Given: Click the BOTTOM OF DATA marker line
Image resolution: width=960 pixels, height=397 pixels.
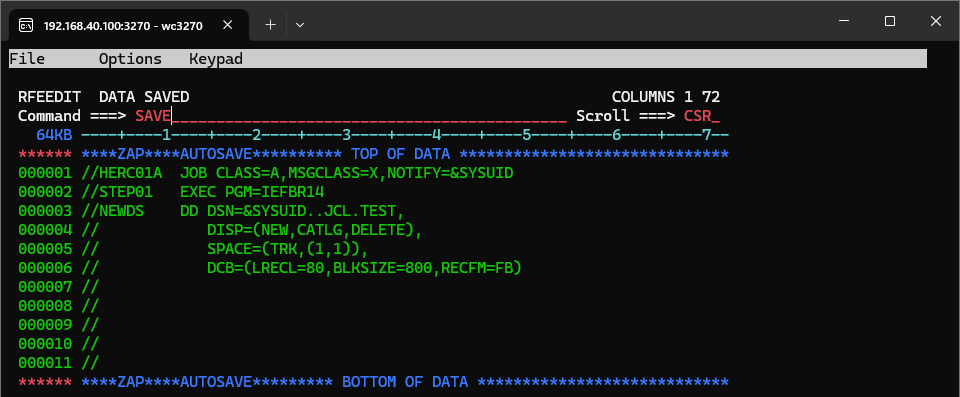Looking at the screenshot, I should (x=405, y=382).
